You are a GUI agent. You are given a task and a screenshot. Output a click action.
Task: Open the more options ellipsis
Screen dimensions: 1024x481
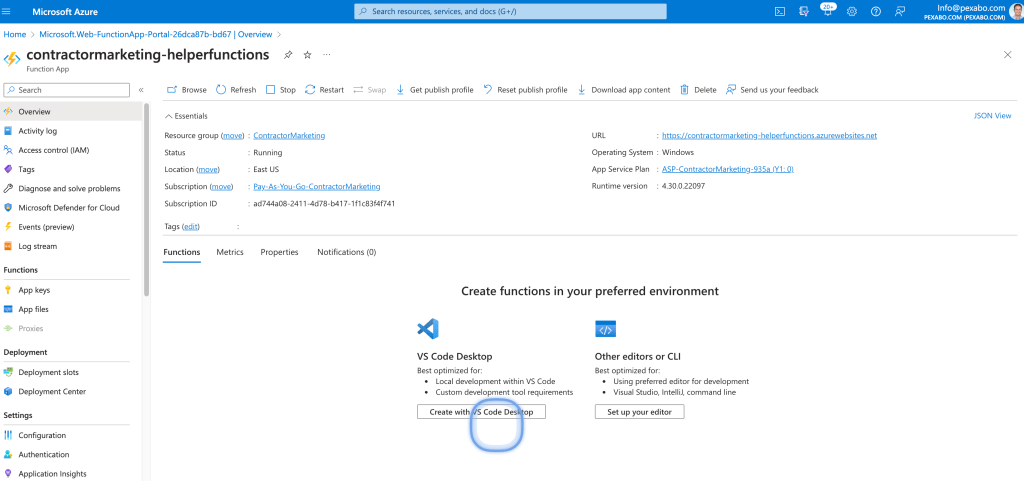click(327, 55)
